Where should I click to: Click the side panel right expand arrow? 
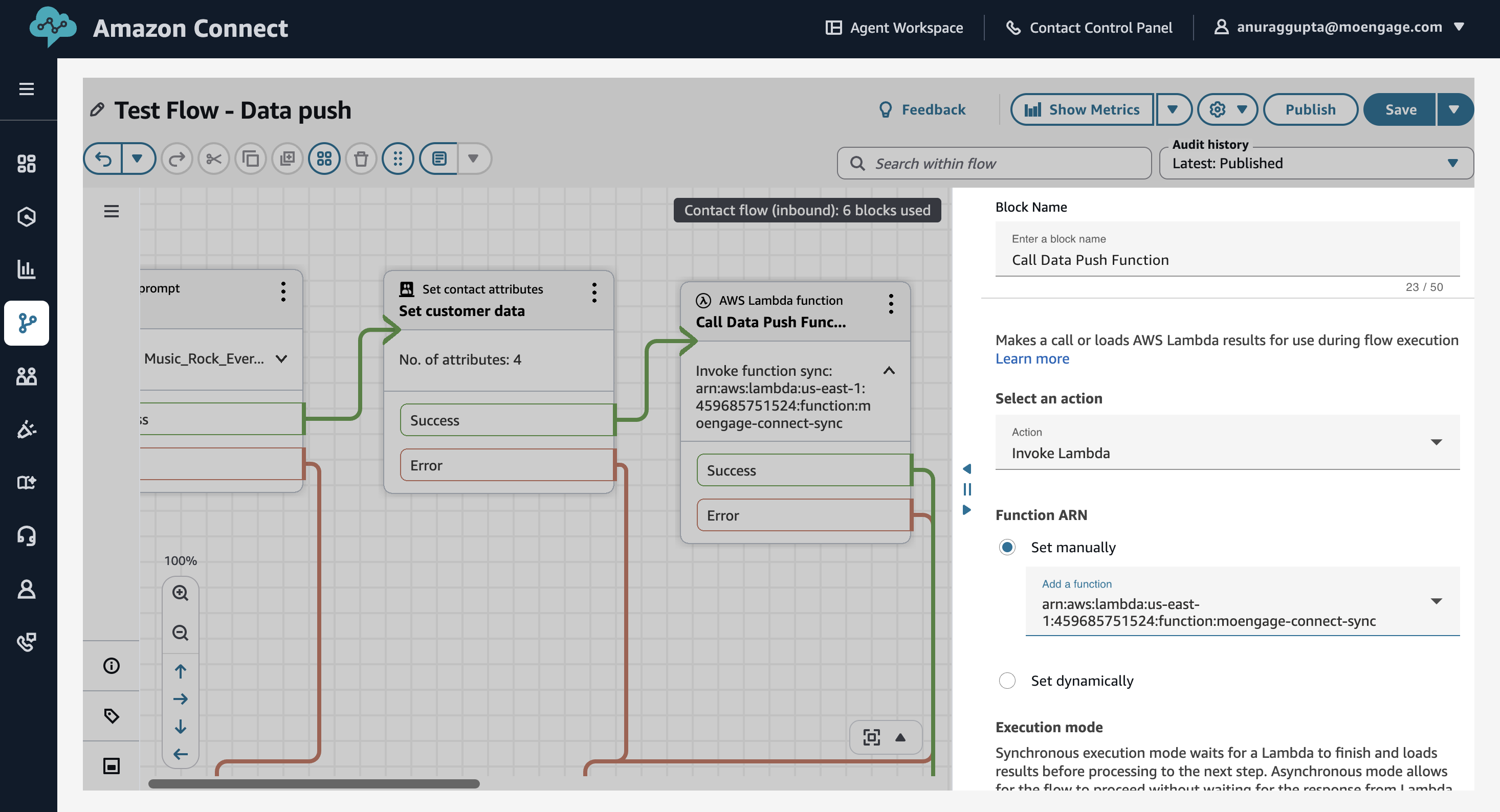pyautogui.click(x=966, y=510)
